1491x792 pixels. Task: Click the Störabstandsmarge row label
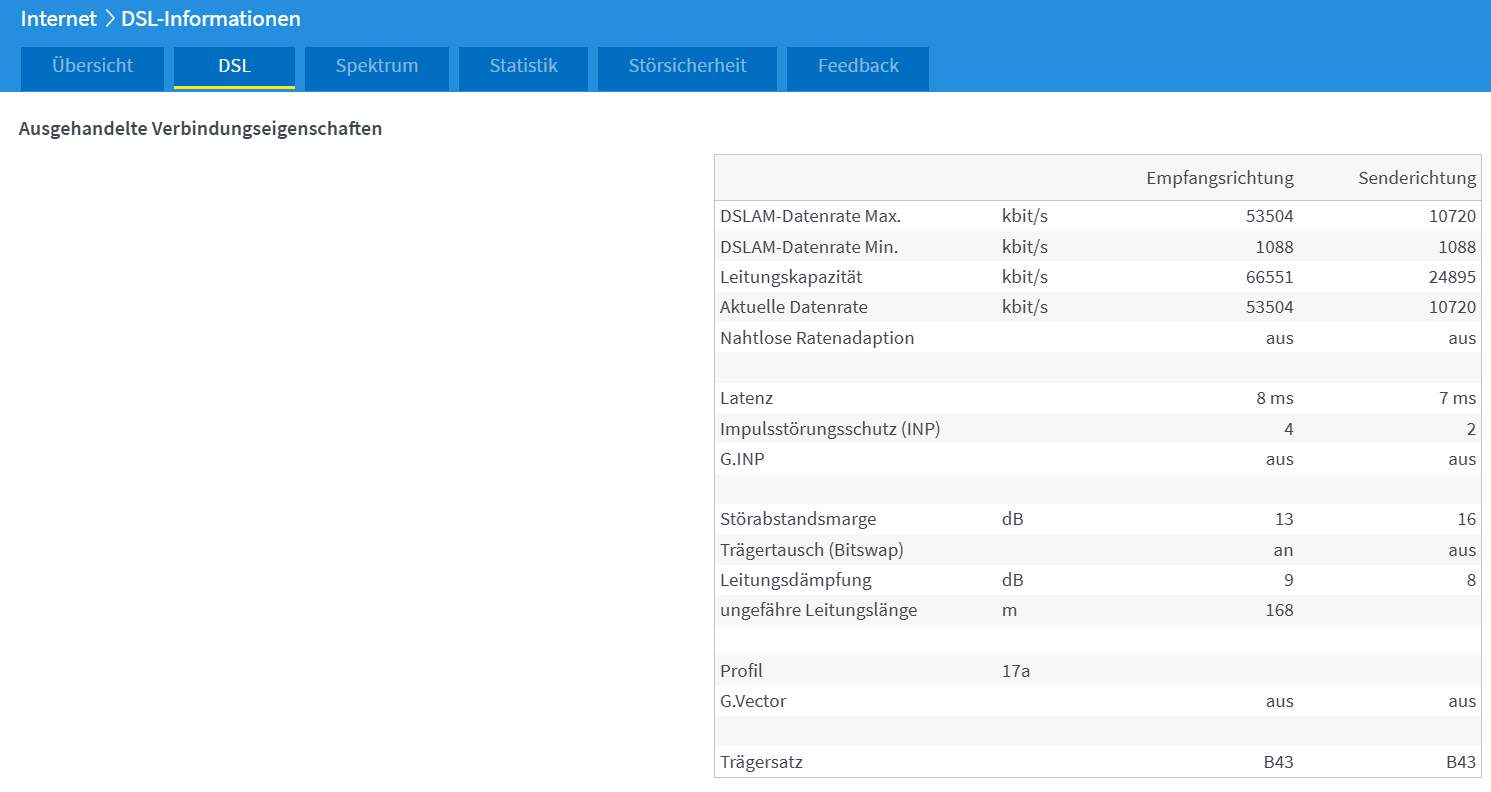798,519
